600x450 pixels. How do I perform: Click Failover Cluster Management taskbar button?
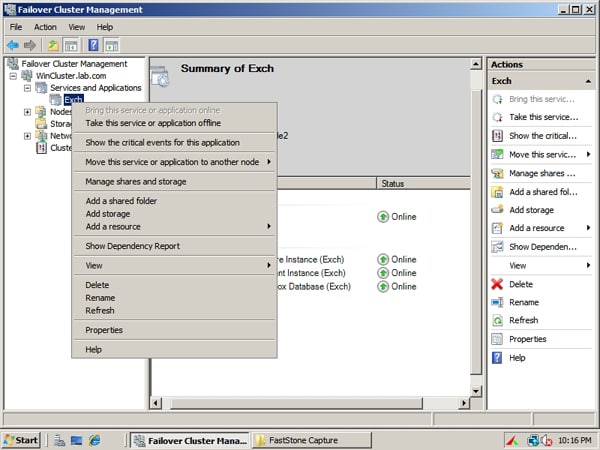click(190, 440)
